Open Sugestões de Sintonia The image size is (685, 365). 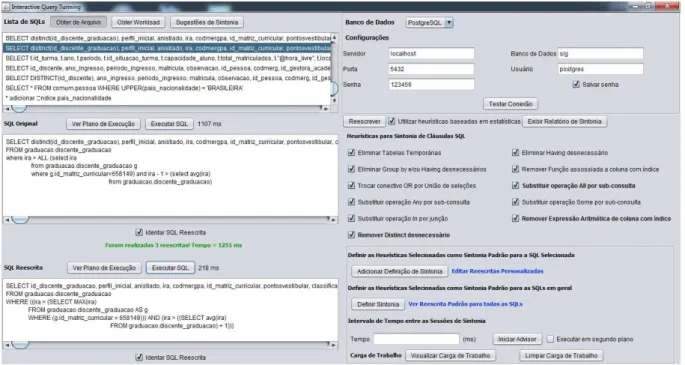(207, 22)
